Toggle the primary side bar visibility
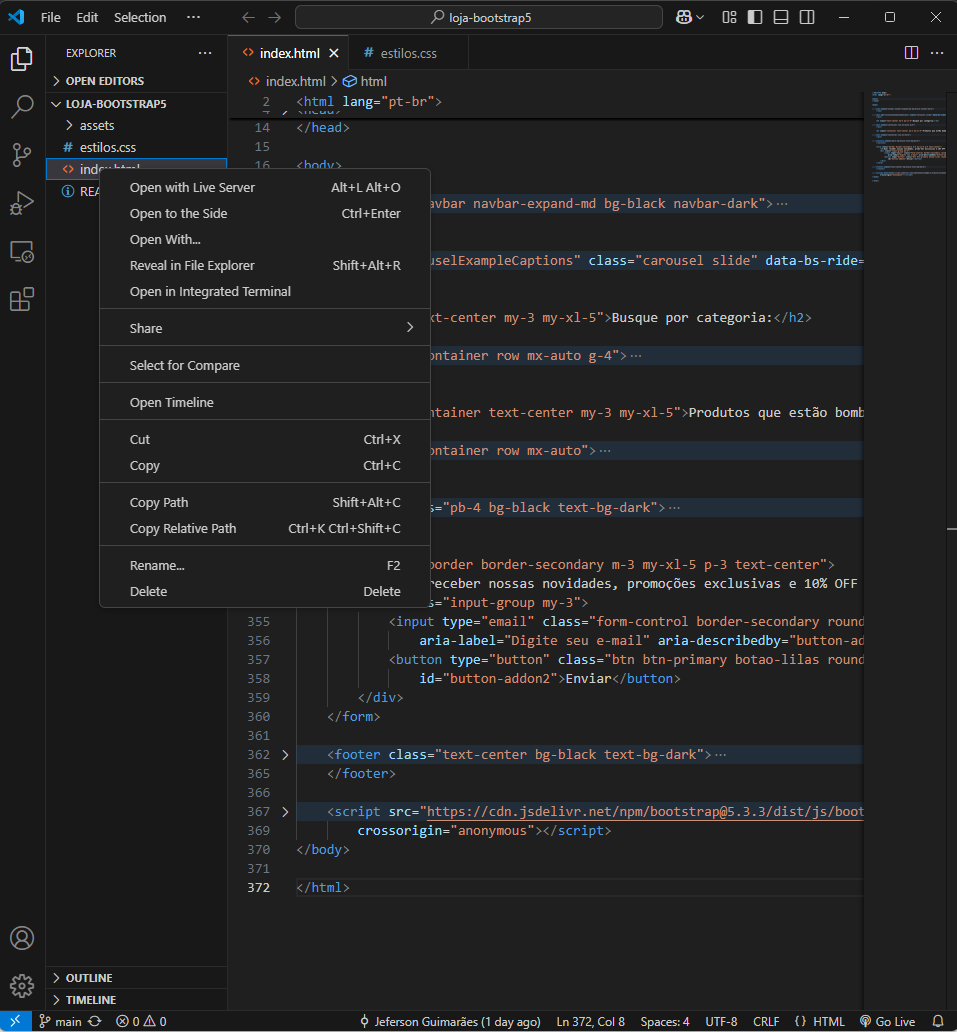The height and width of the screenshot is (1032, 957). (x=755, y=18)
